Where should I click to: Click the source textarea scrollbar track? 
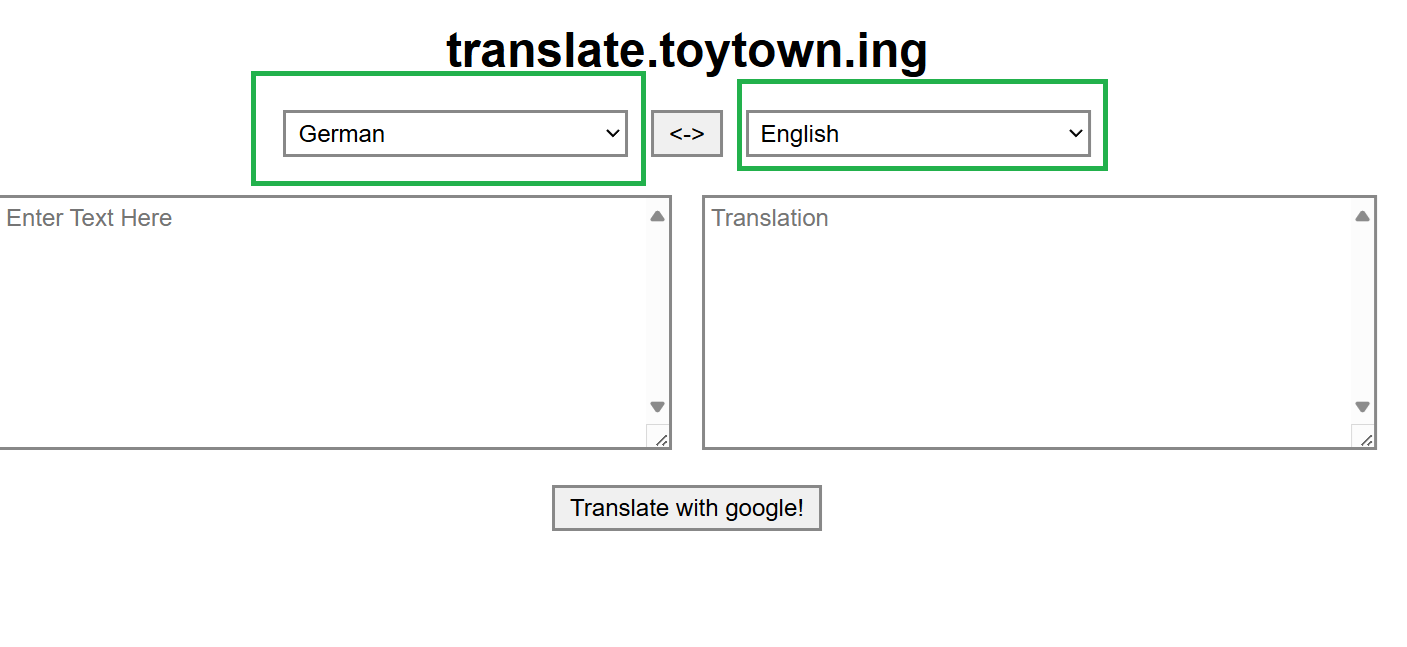point(658,310)
